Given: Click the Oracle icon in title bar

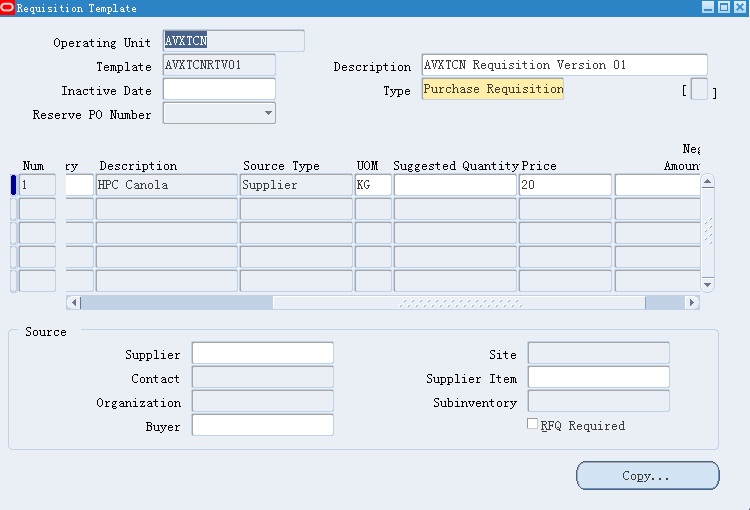Looking at the screenshot, I should (x=8, y=8).
